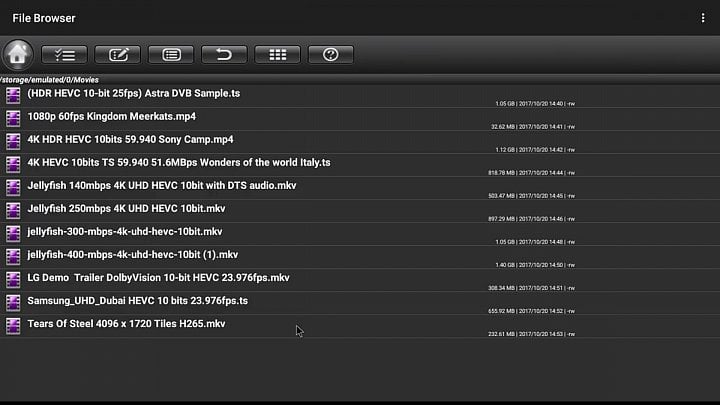Viewport: 720px width, 405px height.
Task: Click 818.78 MB details of Wonders Italy.ts
Action: pyautogui.click(x=531, y=173)
